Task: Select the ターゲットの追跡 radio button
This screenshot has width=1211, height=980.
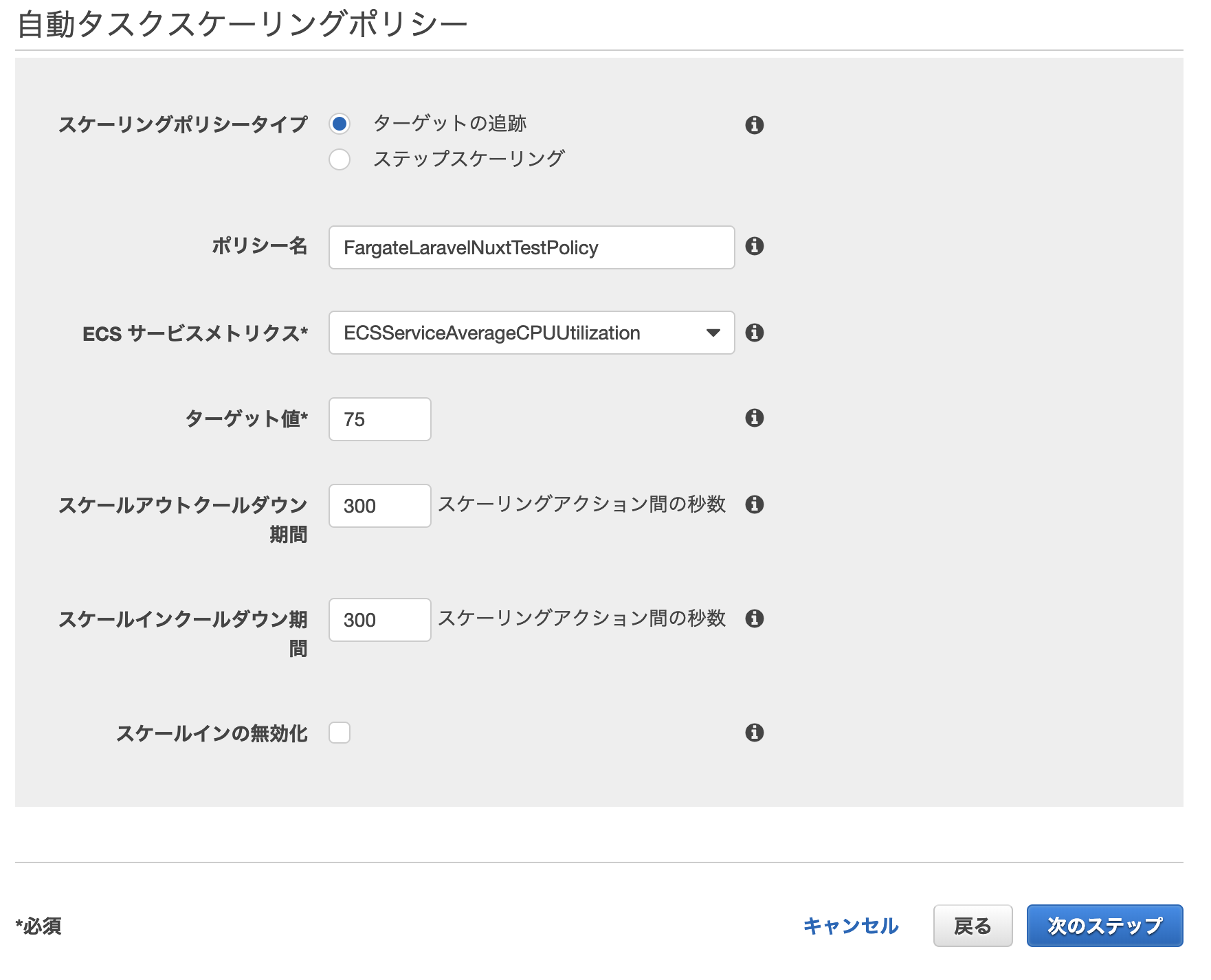Action: (x=340, y=124)
